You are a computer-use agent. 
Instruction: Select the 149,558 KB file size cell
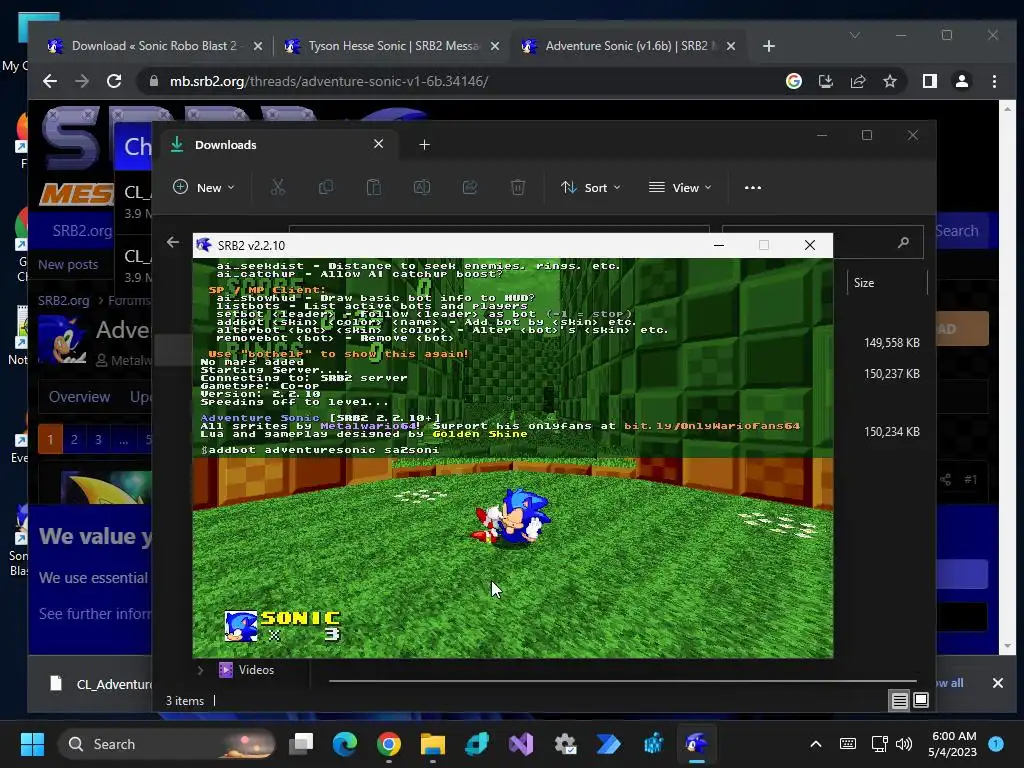[891, 343]
